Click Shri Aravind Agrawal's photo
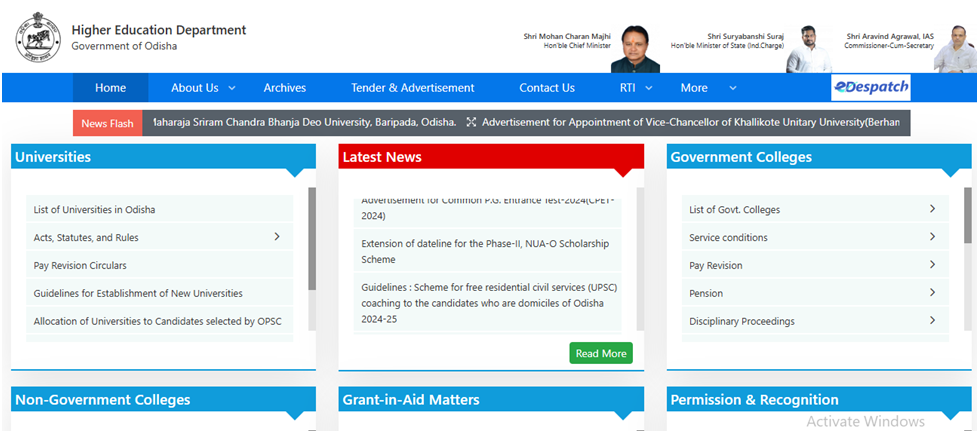The width and height of the screenshot is (979, 433). (x=955, y=49)
